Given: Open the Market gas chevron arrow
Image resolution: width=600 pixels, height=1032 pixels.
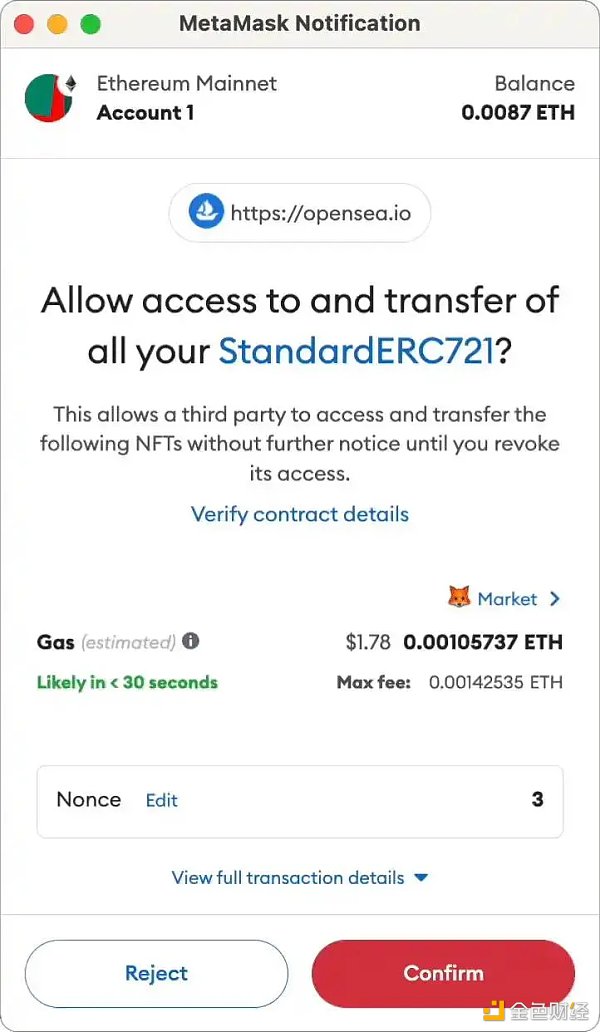Looking at the screenshot, I should point(555,598).
